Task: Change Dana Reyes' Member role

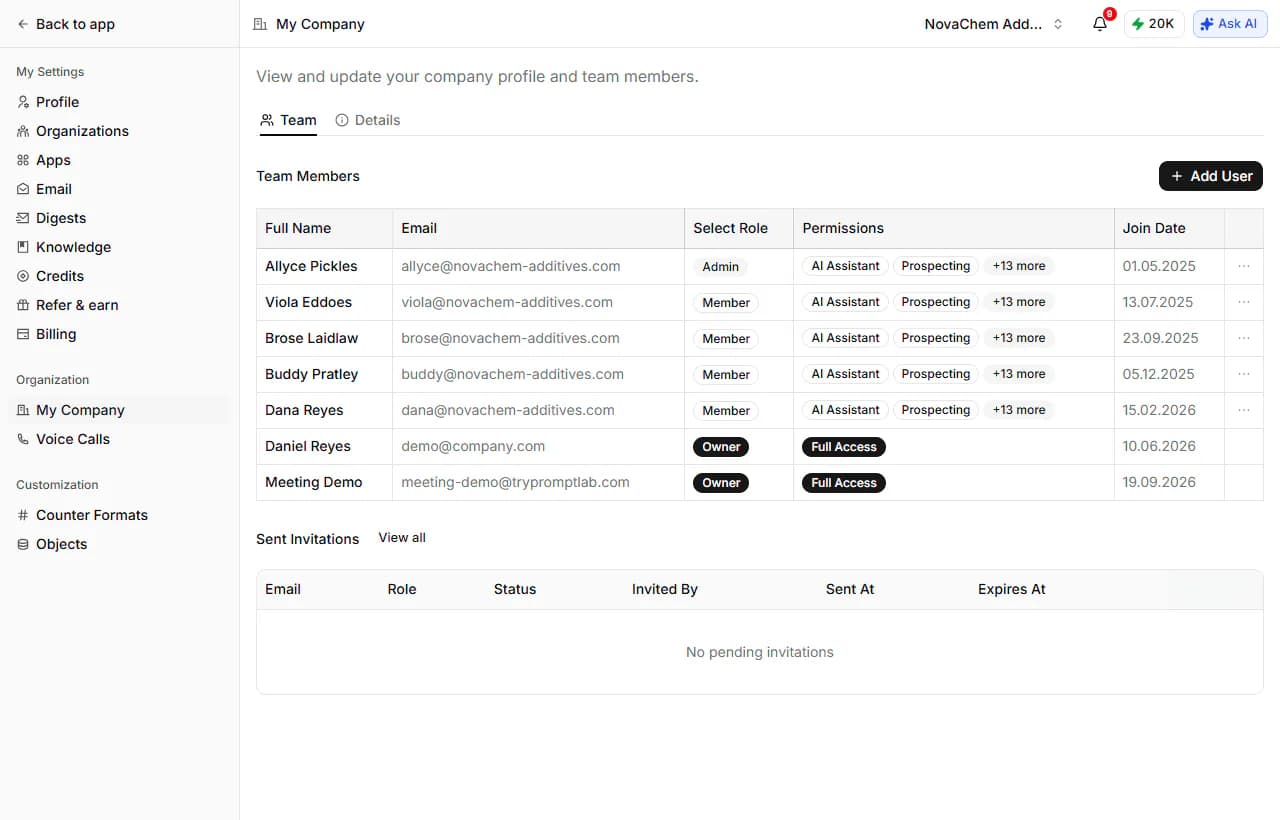Action: (x=726, y=411)
